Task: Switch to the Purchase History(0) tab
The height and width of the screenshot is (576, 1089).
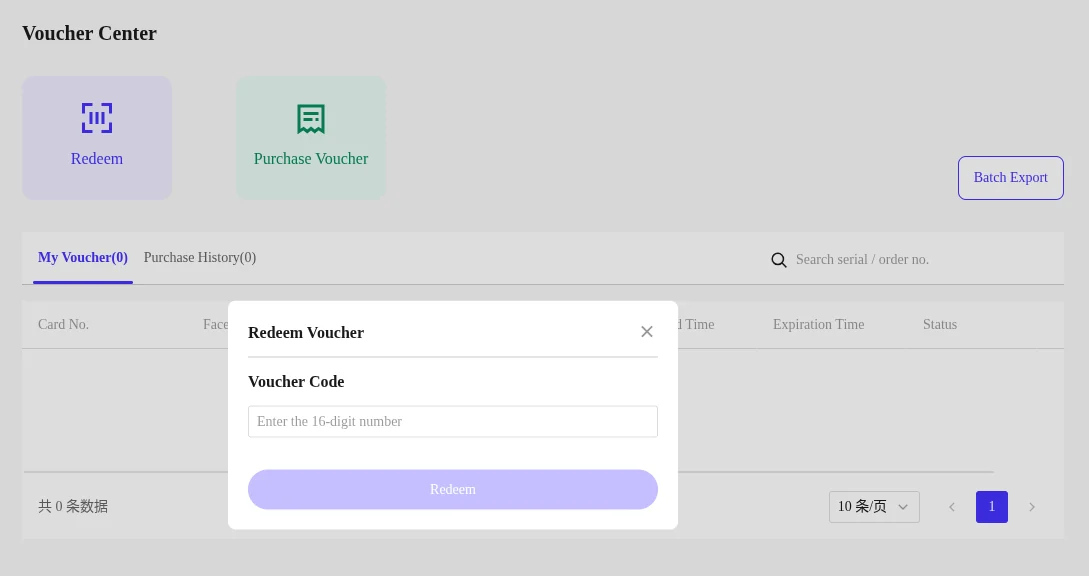Action: click(200, 258)
